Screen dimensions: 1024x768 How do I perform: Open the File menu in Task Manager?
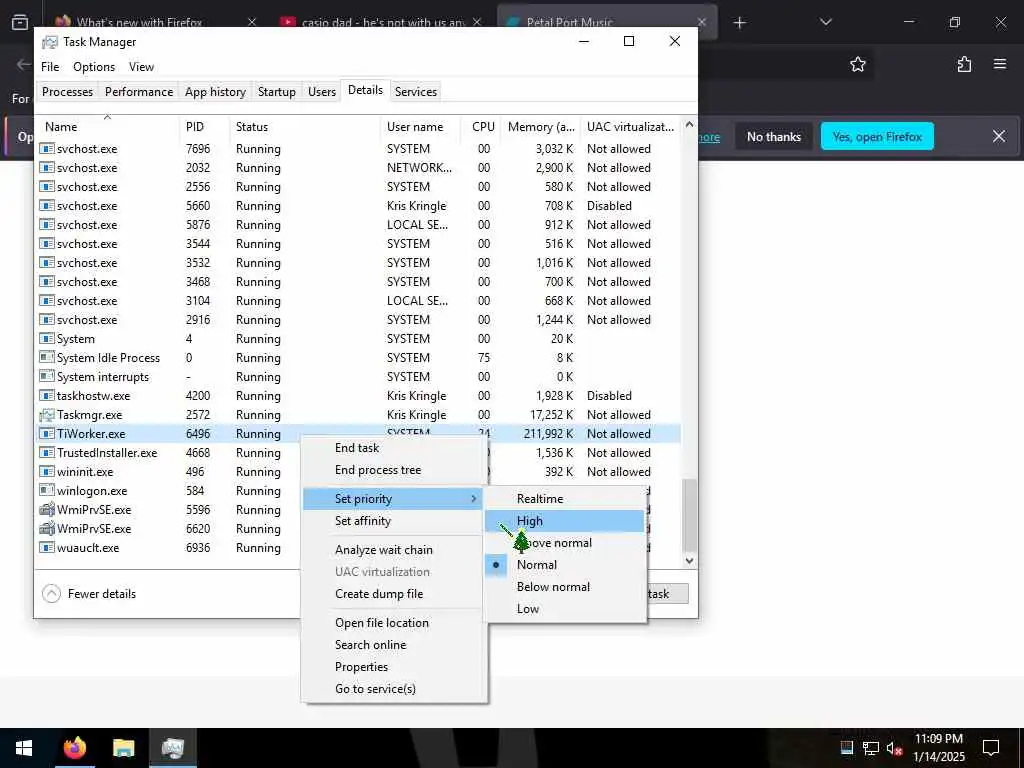pos(50,67)
